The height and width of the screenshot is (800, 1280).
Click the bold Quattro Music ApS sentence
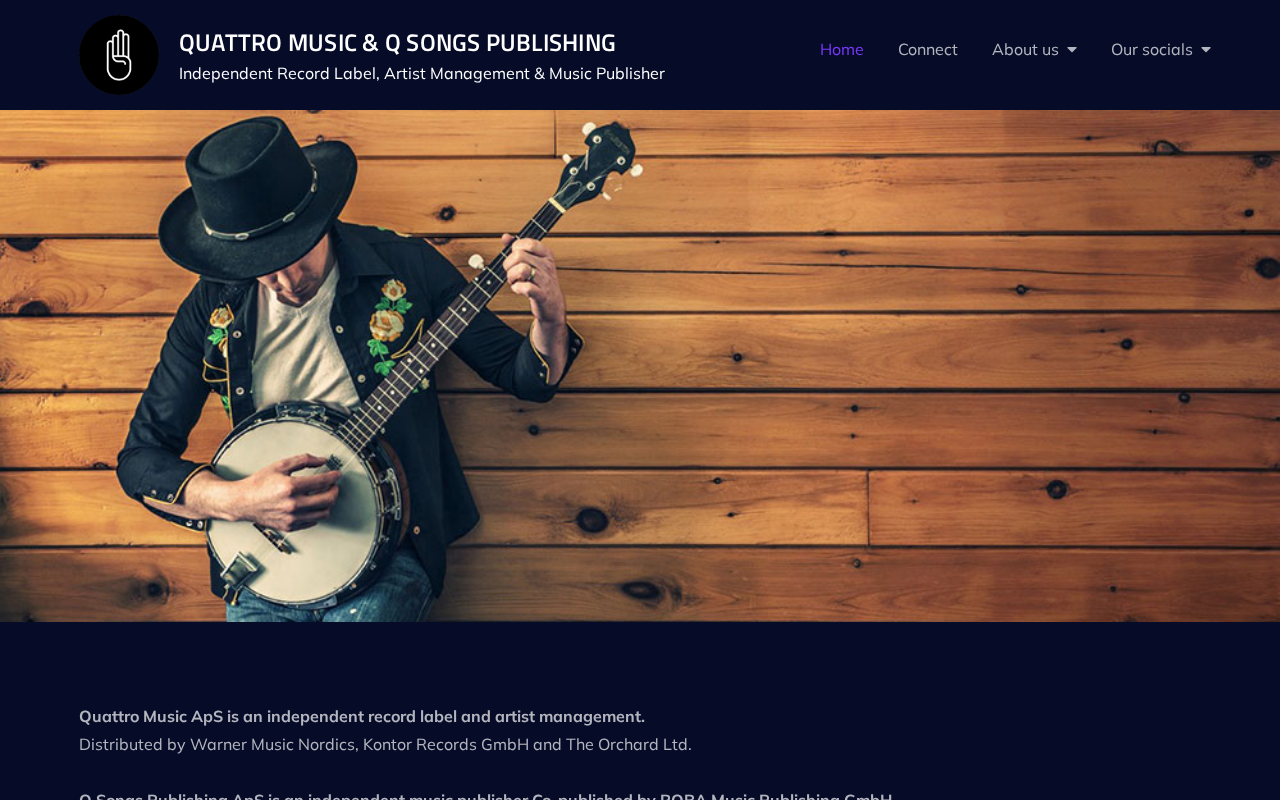point(362,716)
